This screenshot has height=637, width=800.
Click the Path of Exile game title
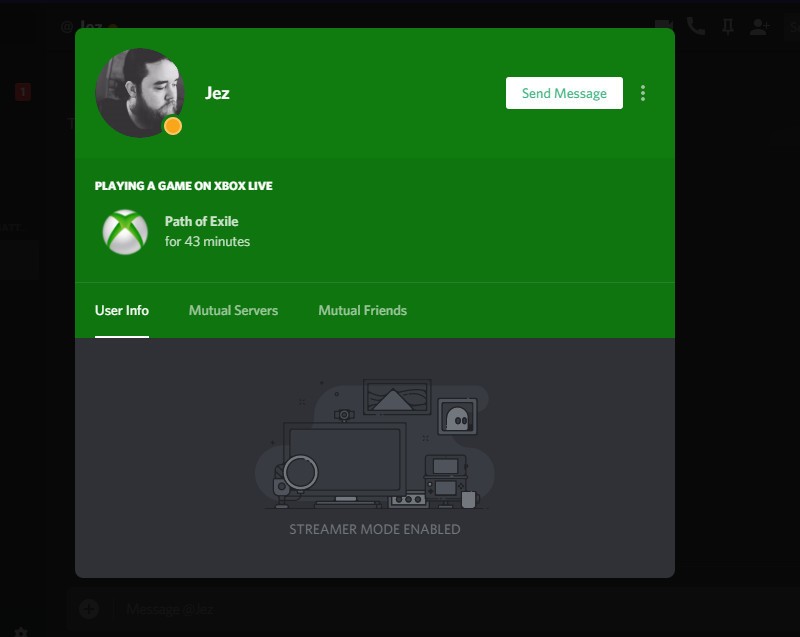point(203,222)
